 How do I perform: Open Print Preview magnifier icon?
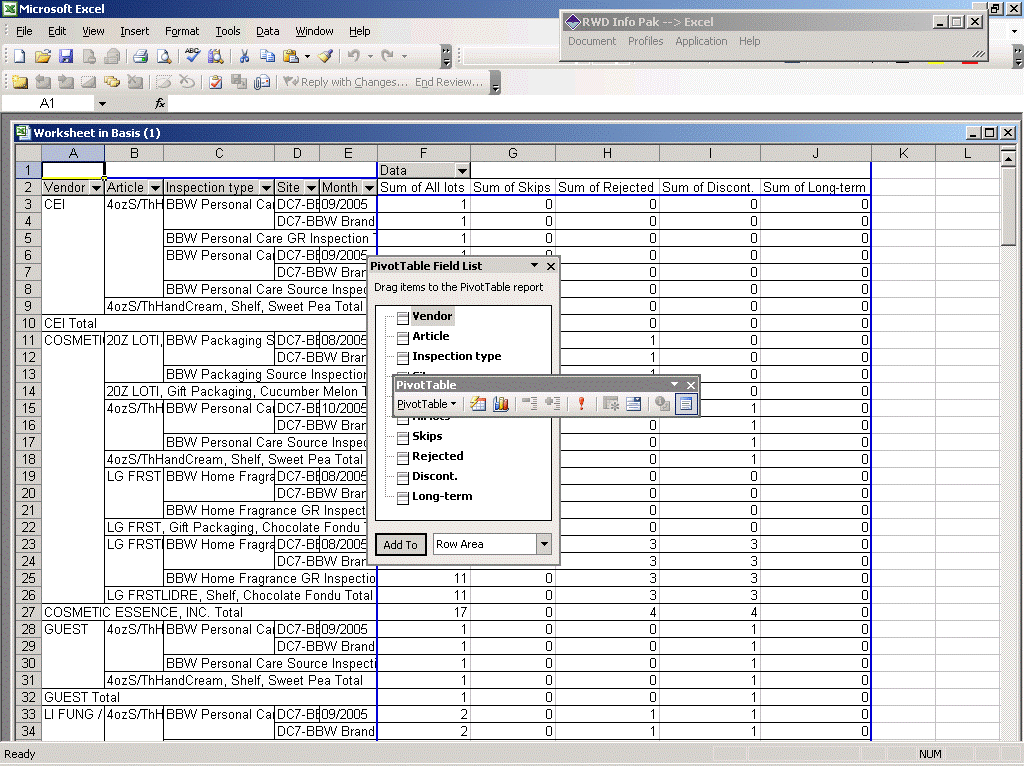point(163,56)
